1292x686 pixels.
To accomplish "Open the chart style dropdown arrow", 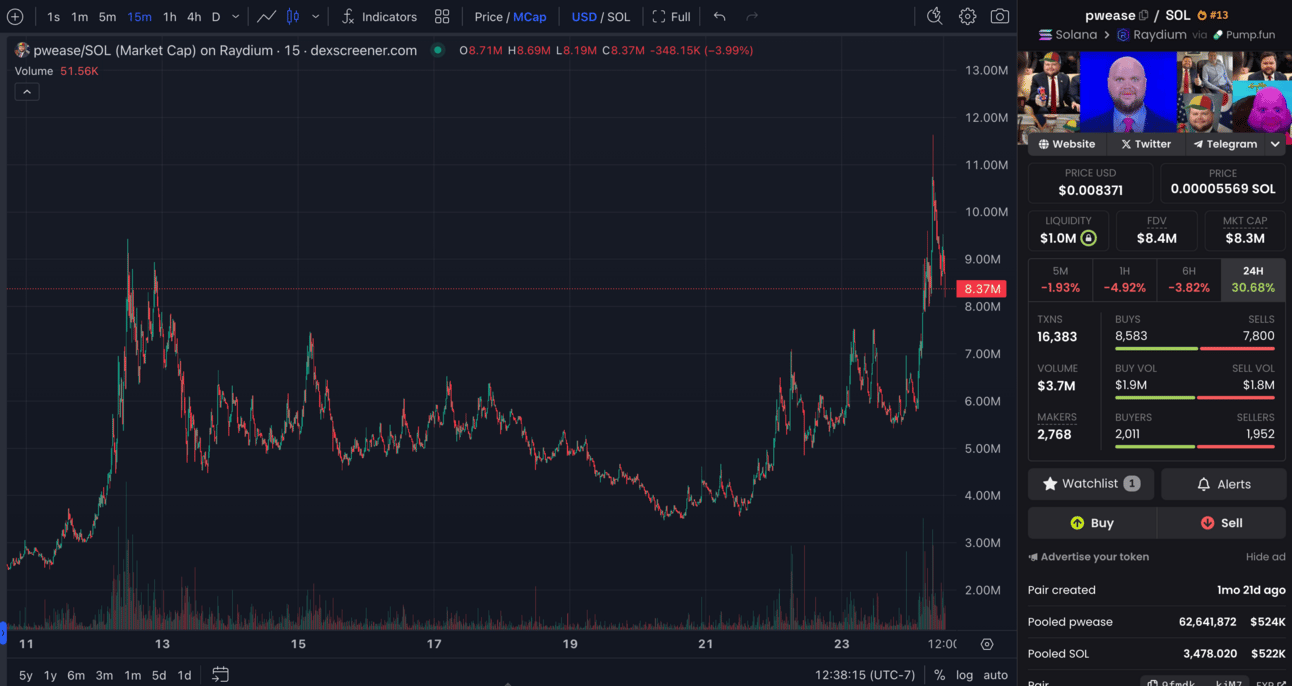I will [315, 17].
